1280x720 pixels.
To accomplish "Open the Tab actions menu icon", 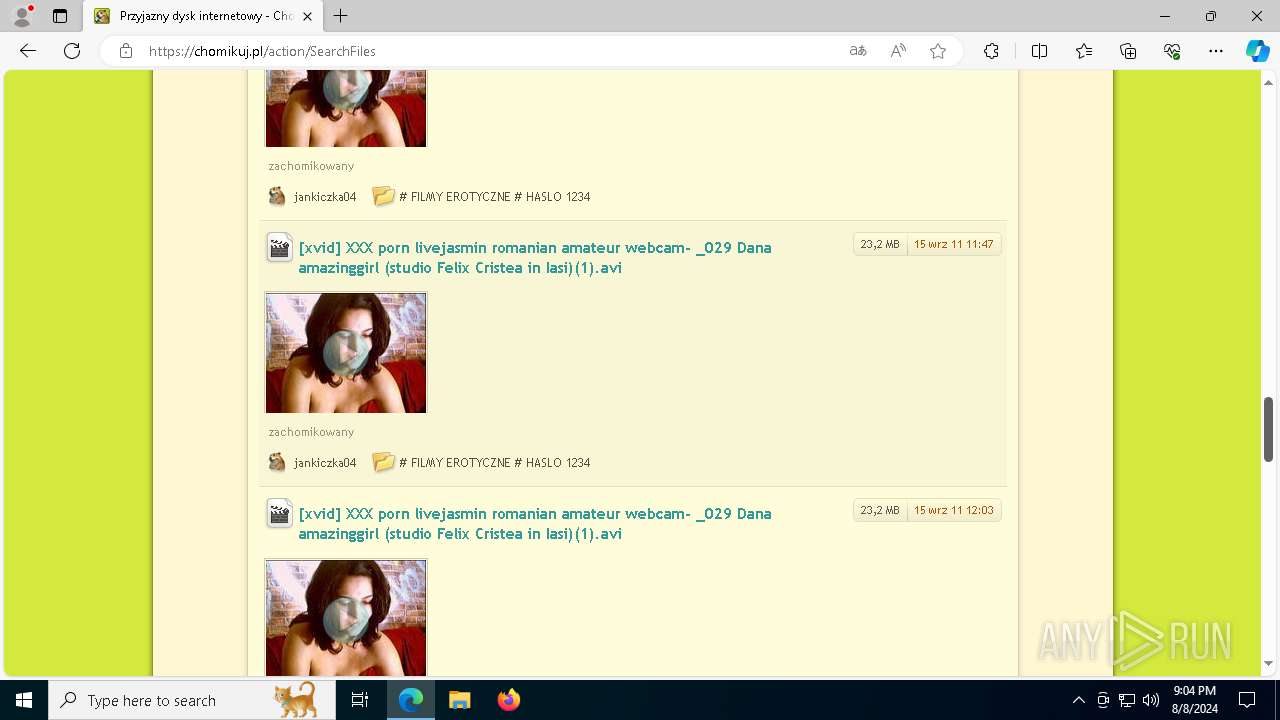I will [x=60, y=16].
